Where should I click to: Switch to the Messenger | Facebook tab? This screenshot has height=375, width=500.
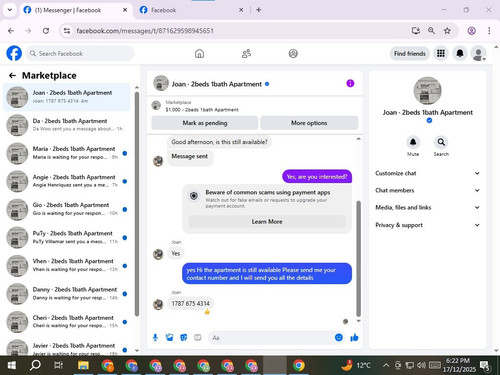tap(75, 10)
